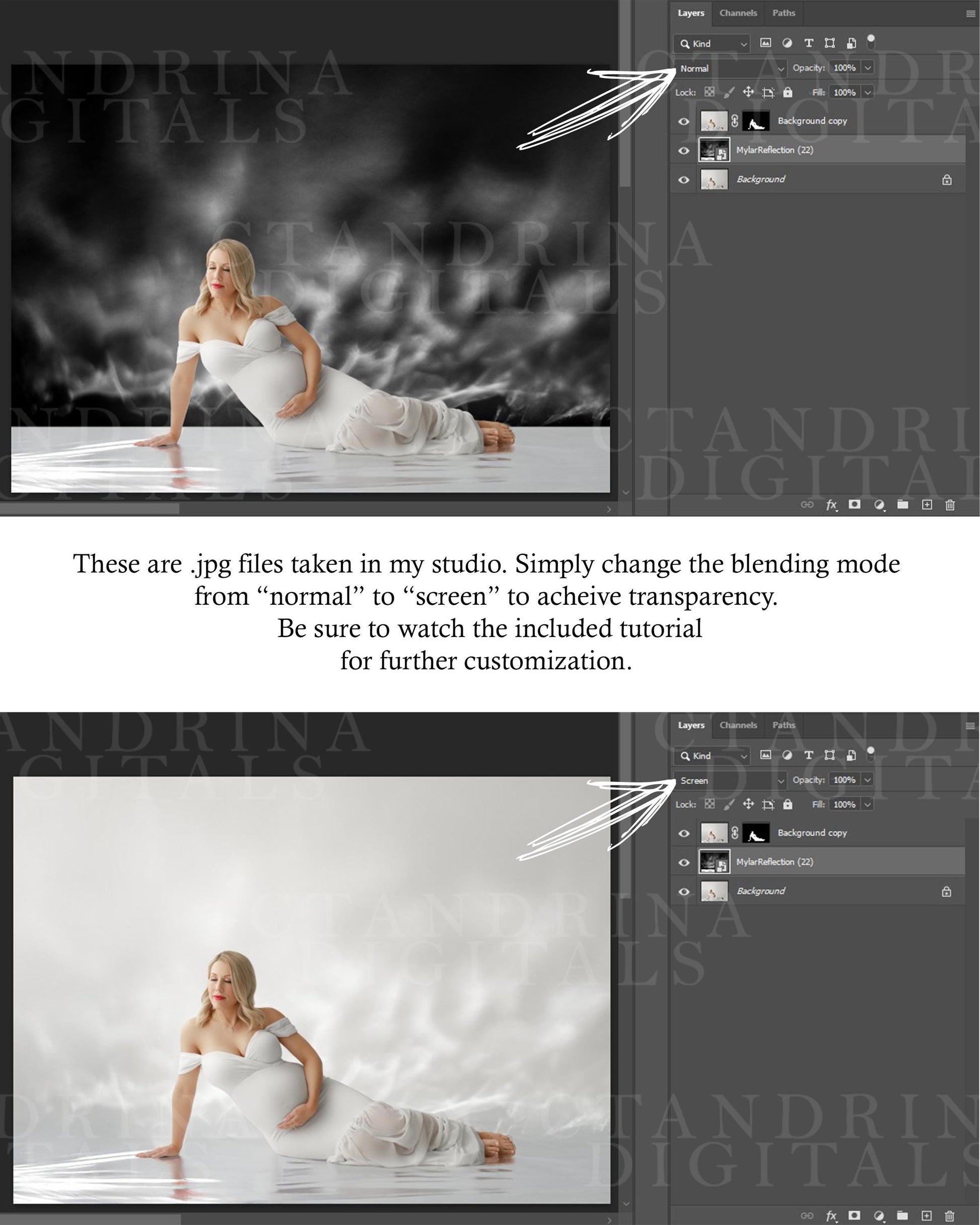Open the Opacity slider arrow in top panel

pyautogui.click(x=868, y=67)
